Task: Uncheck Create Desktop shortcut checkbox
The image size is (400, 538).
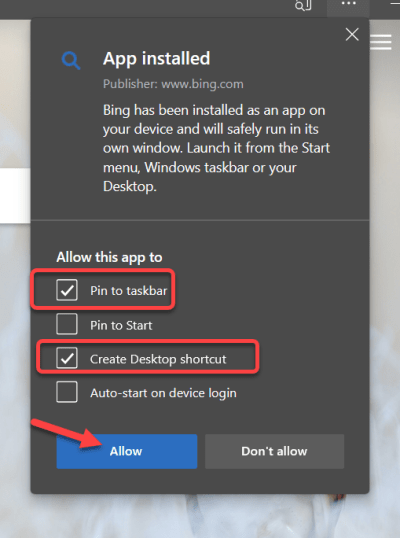Action: tap(67, 358)
